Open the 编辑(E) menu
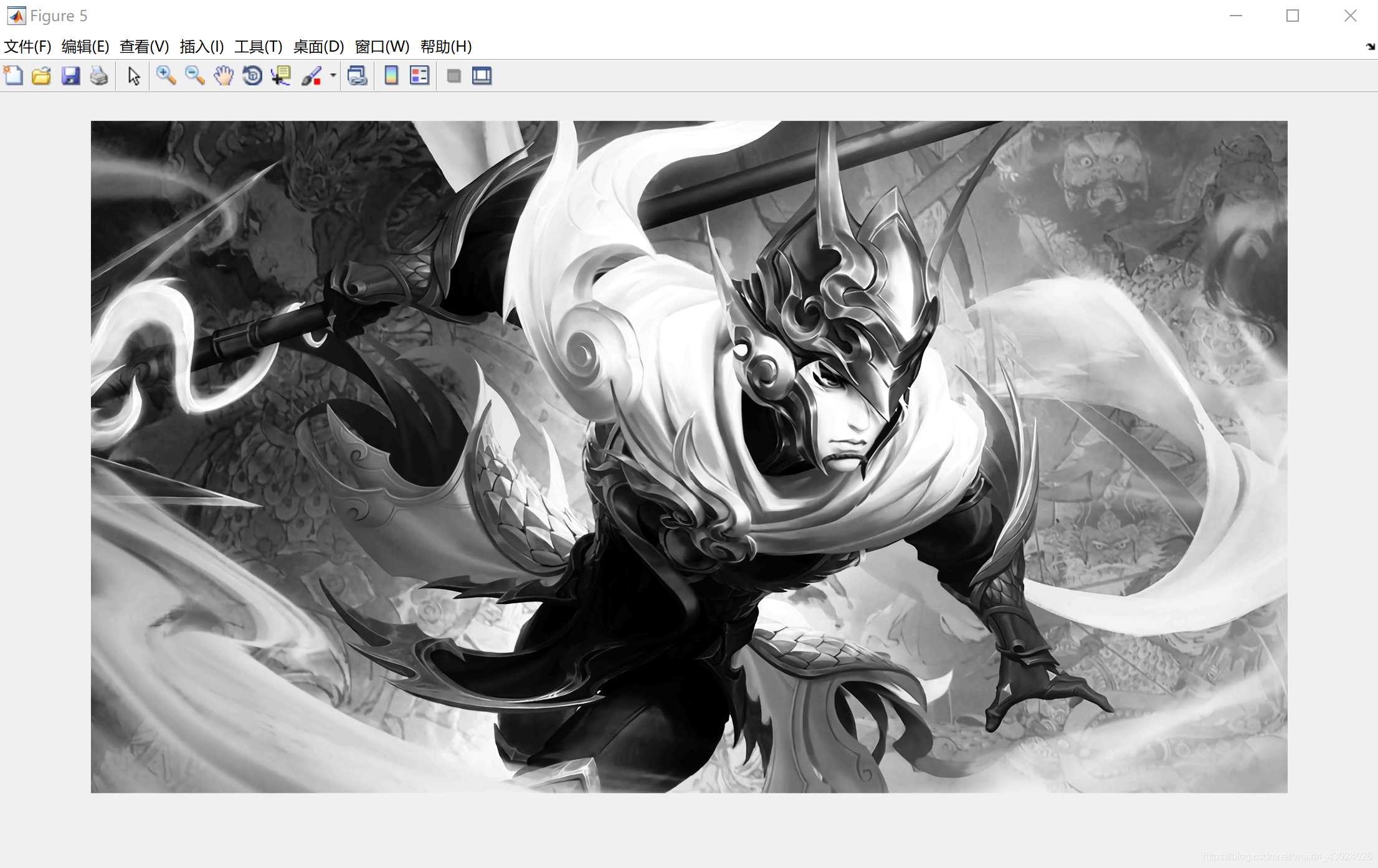1378x868 pixels. tap(85, 47)
